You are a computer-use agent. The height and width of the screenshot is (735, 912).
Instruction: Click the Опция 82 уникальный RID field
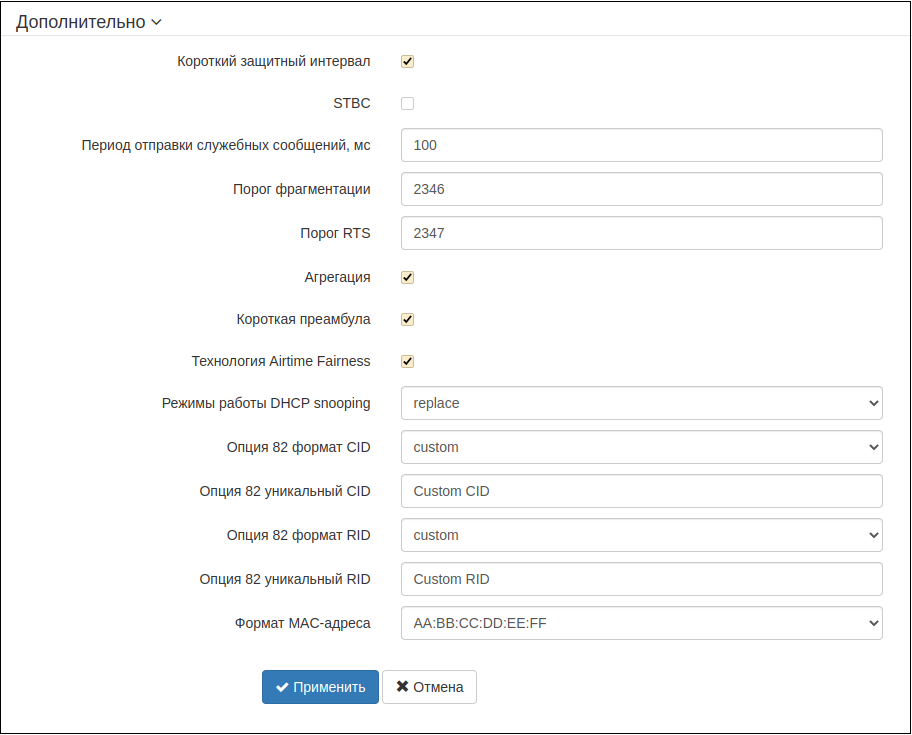click(x=641, y=579)
